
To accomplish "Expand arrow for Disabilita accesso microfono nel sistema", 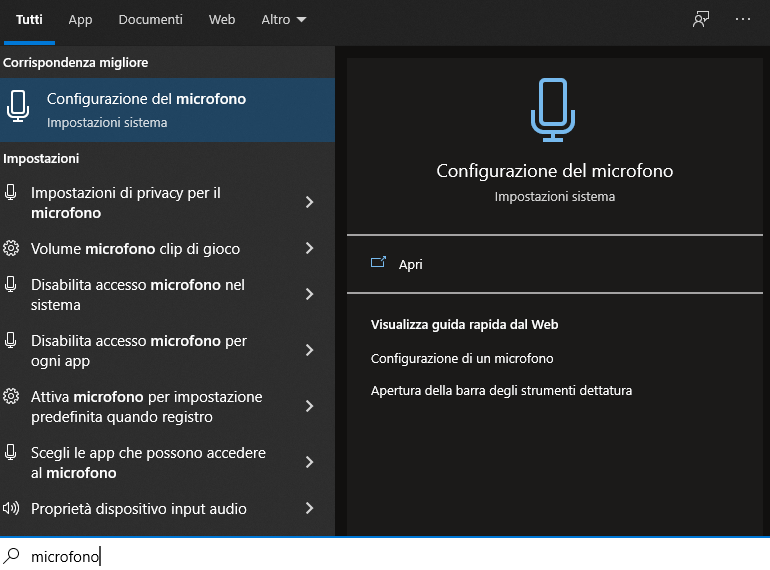I will click(309, 294).
